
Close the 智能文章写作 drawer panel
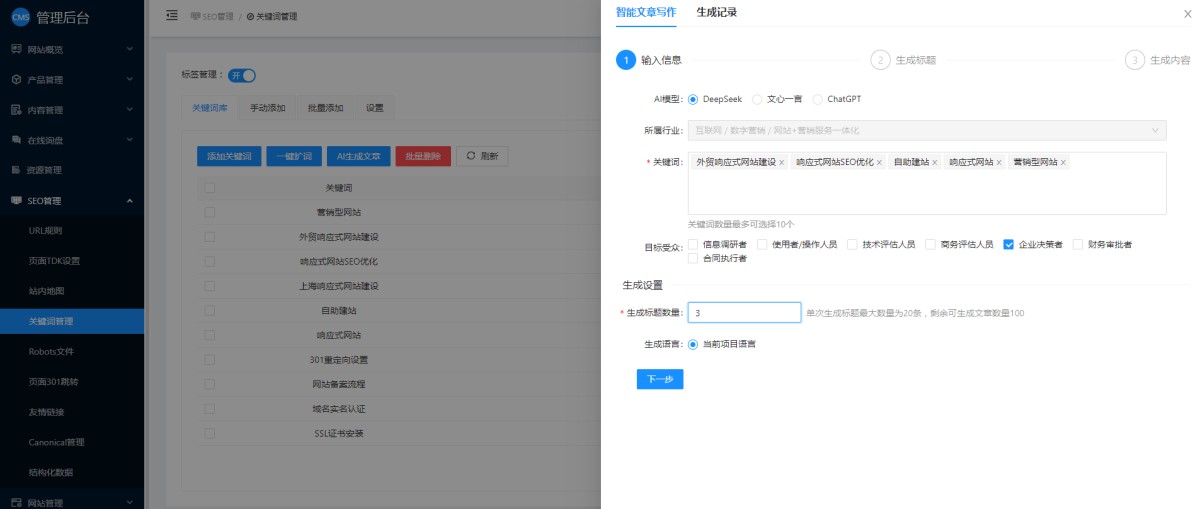[x=1187, y=14]
